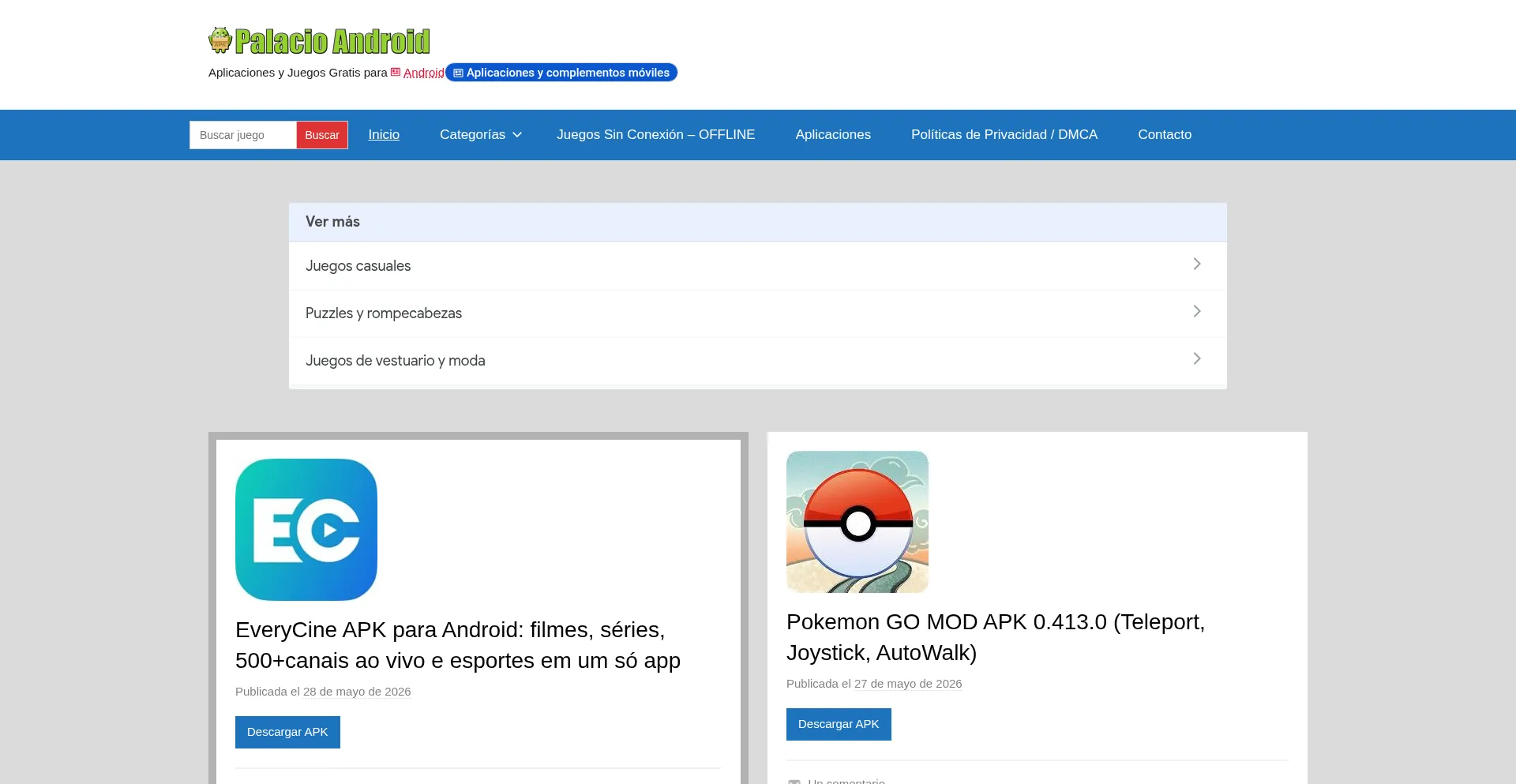Open Juegos de vestuario y moda row
This screenshot has width=1516, height=784.
758,361
